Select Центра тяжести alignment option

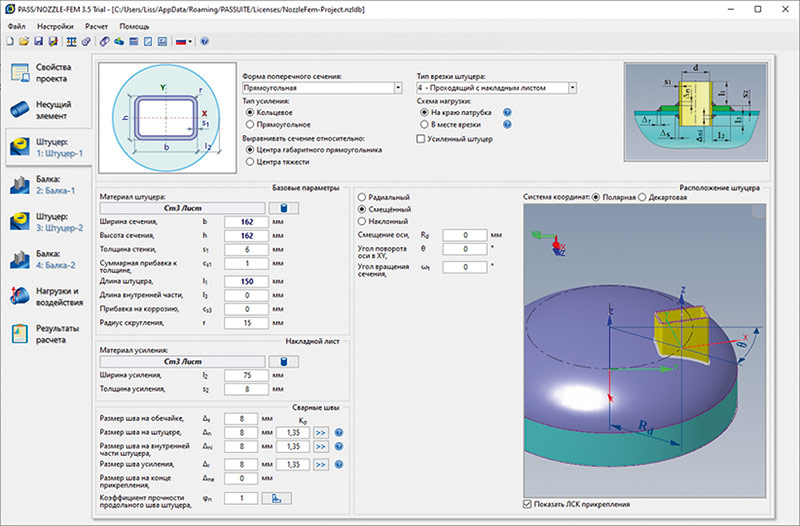(250, 162)
